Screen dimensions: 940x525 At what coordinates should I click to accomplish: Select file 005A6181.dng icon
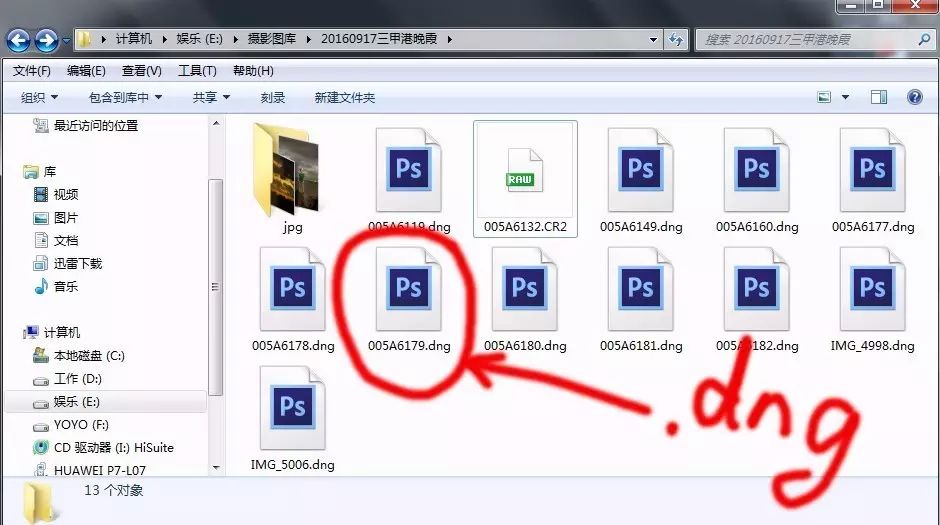pyautogui.click(x=641, y=289)
